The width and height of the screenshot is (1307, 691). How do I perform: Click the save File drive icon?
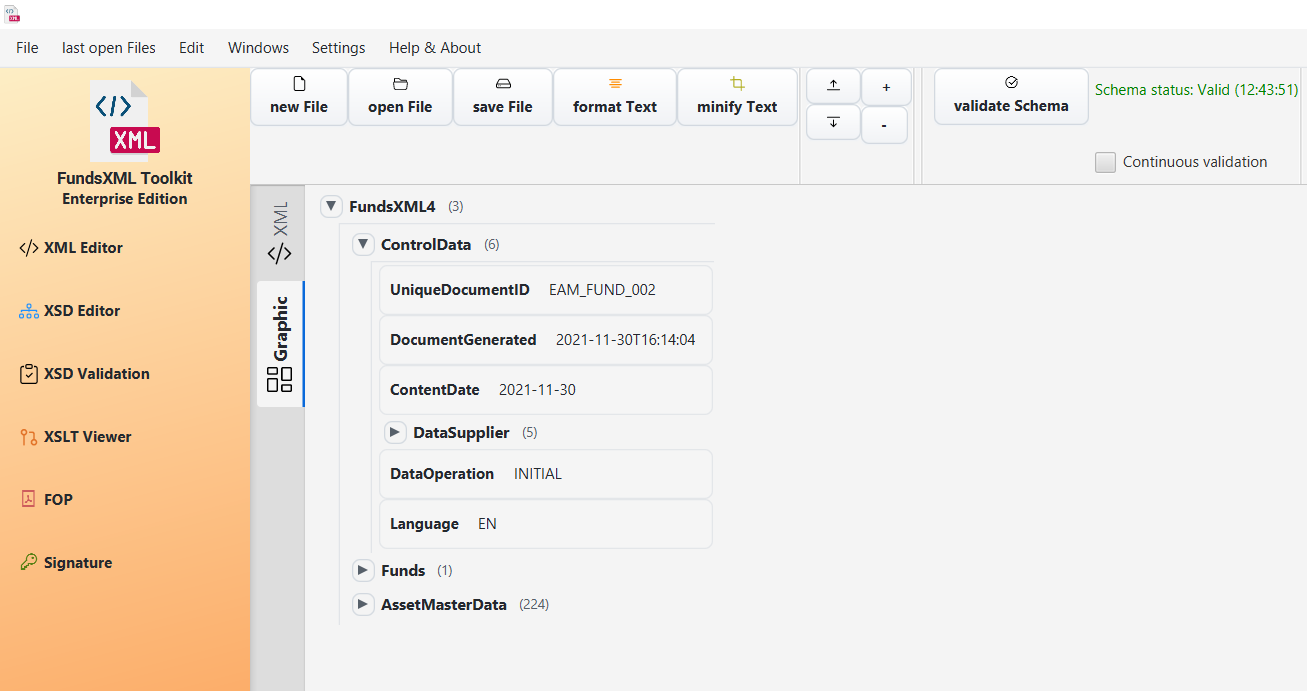pyautogui.click(x=503, y=84)
